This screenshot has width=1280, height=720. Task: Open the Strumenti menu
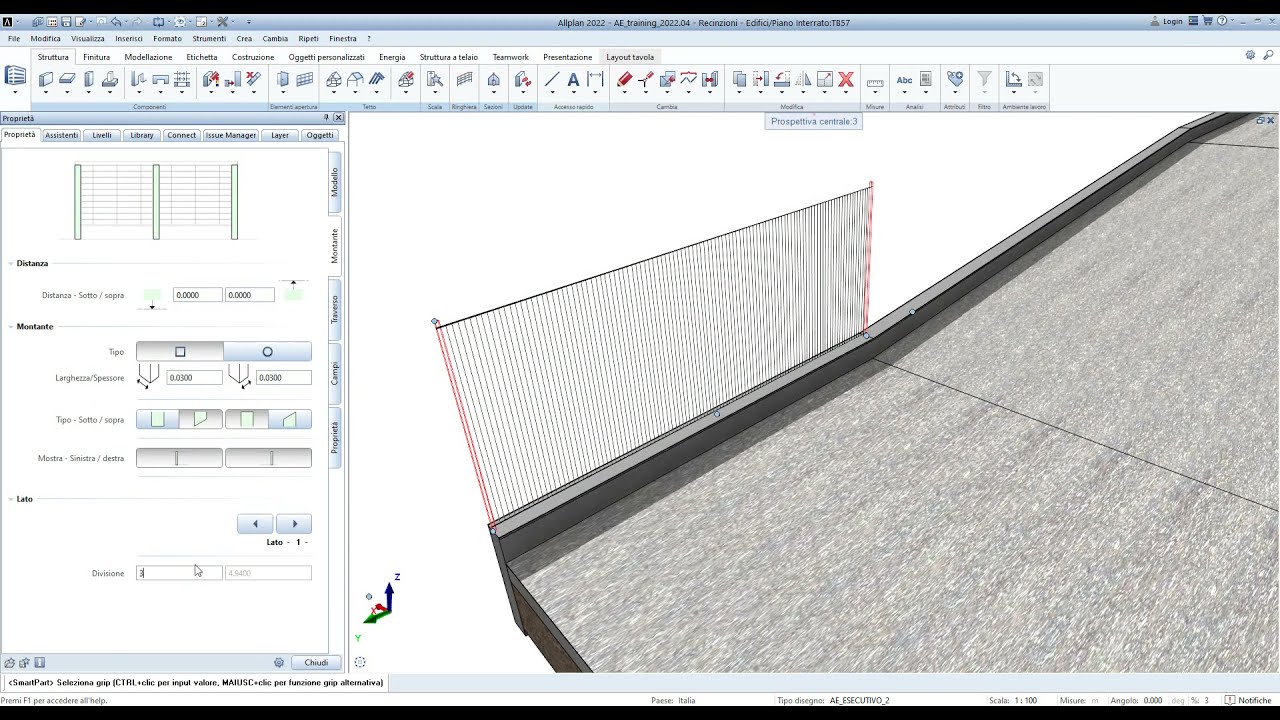pyautogui.click(x=209, y=39)
